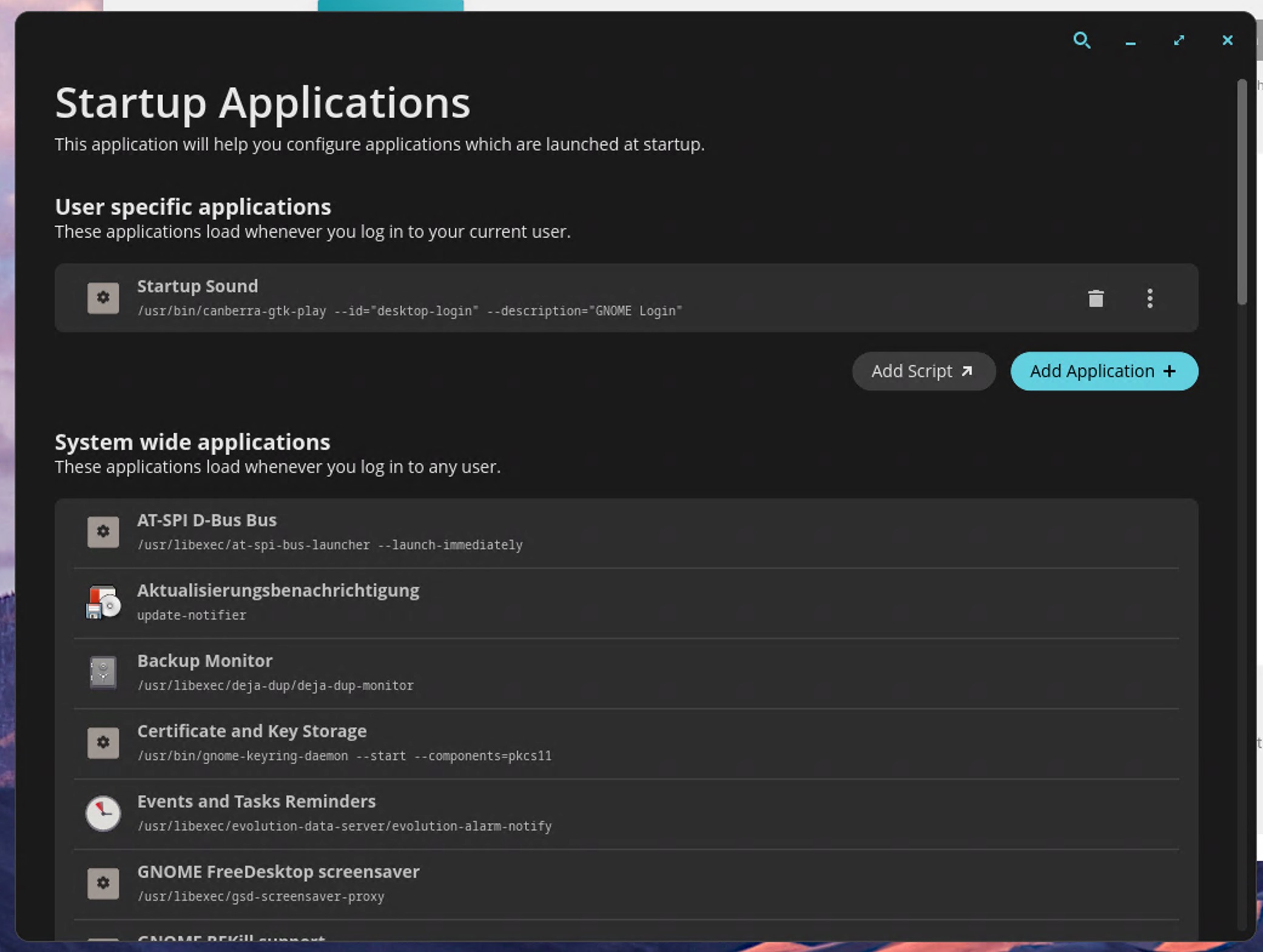1263x952 pixels.
Task: Open the search magnifier icon
Action: coord(1082,41)
